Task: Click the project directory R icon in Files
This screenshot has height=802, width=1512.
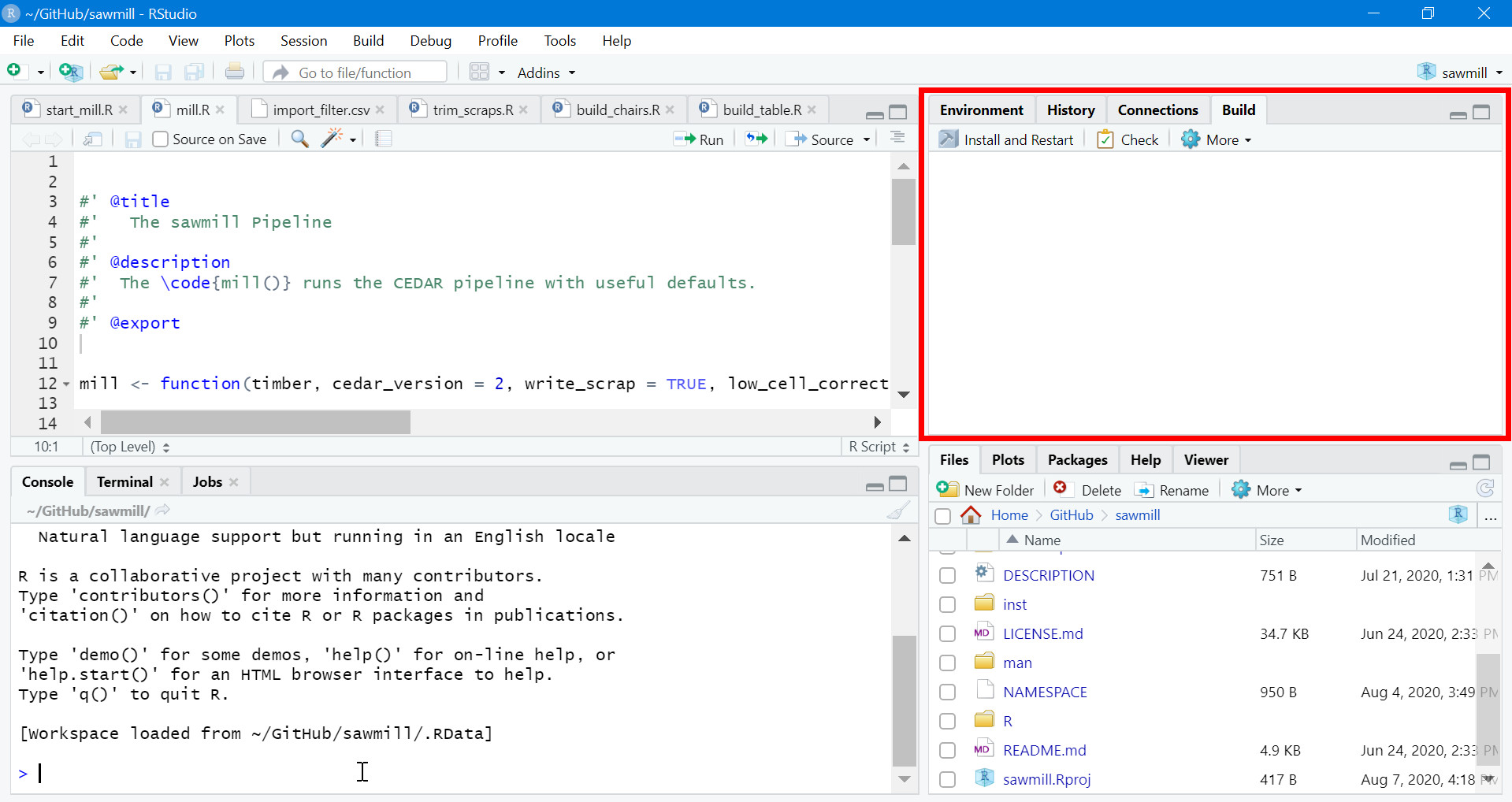Action: click(1458, 514)
